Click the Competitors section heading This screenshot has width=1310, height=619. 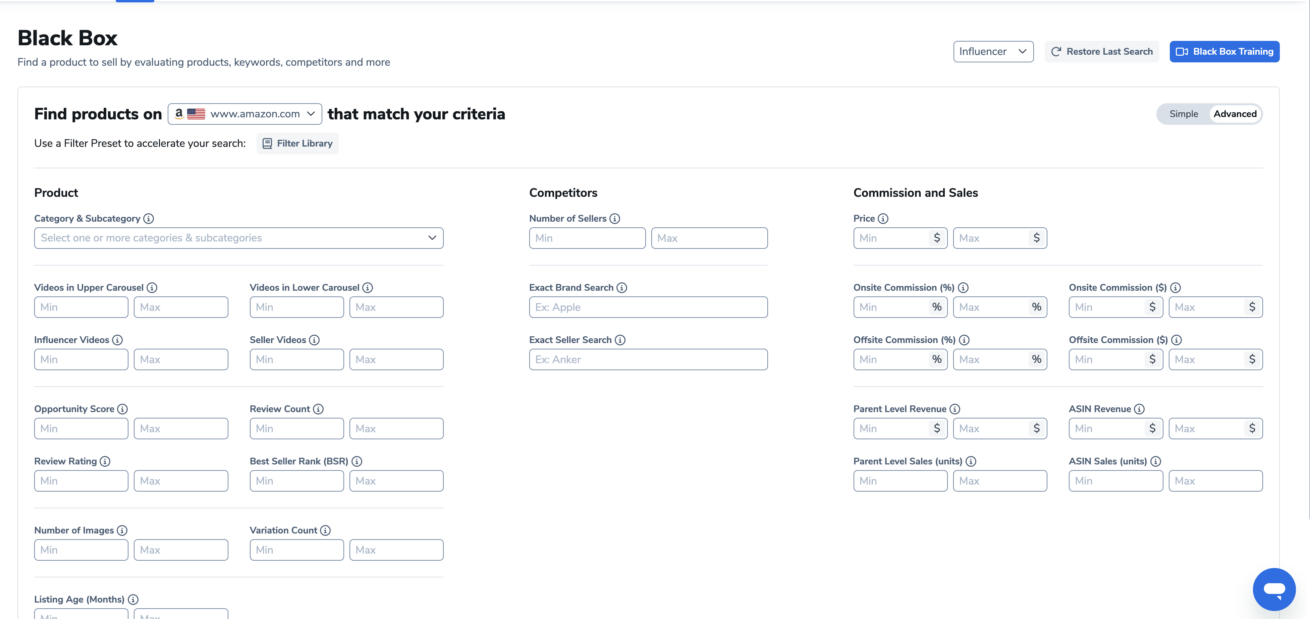pos(563,193)
